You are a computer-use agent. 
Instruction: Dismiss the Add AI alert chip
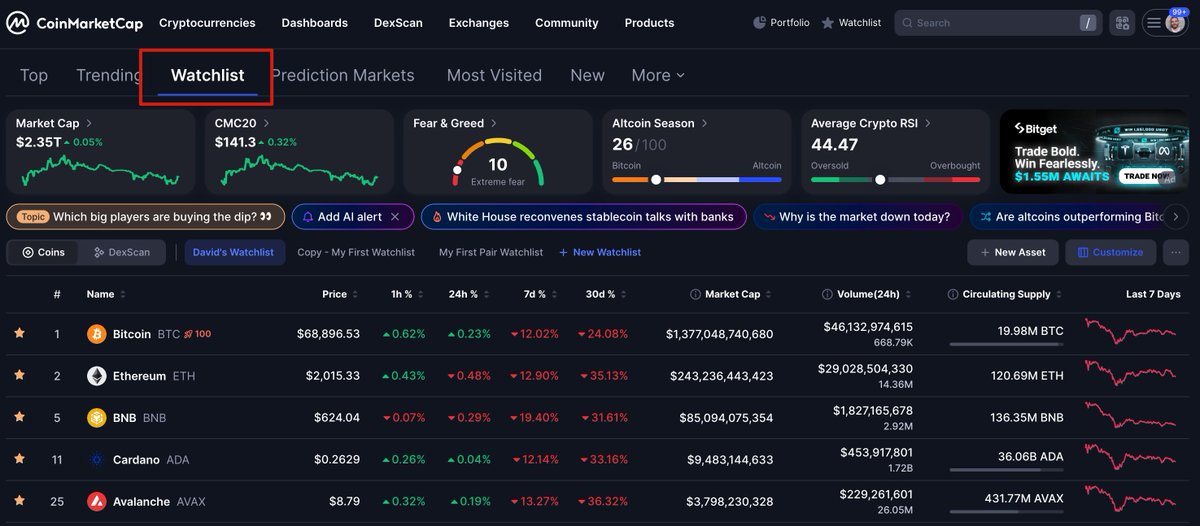(395, 217)
